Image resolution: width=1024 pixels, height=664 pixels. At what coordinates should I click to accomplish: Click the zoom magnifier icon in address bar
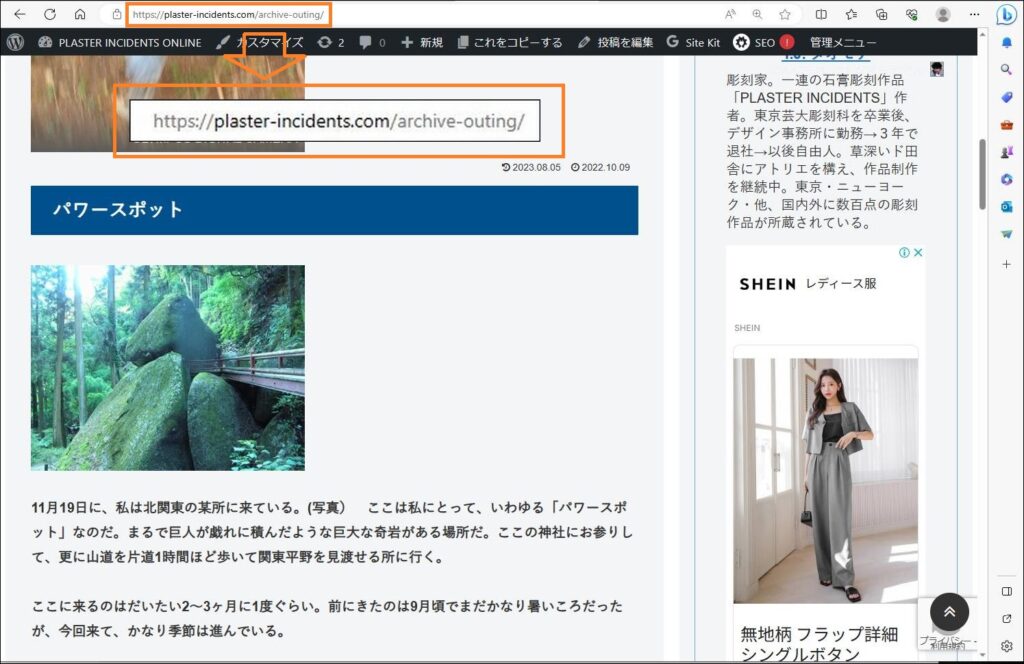[x=758, y=14]
